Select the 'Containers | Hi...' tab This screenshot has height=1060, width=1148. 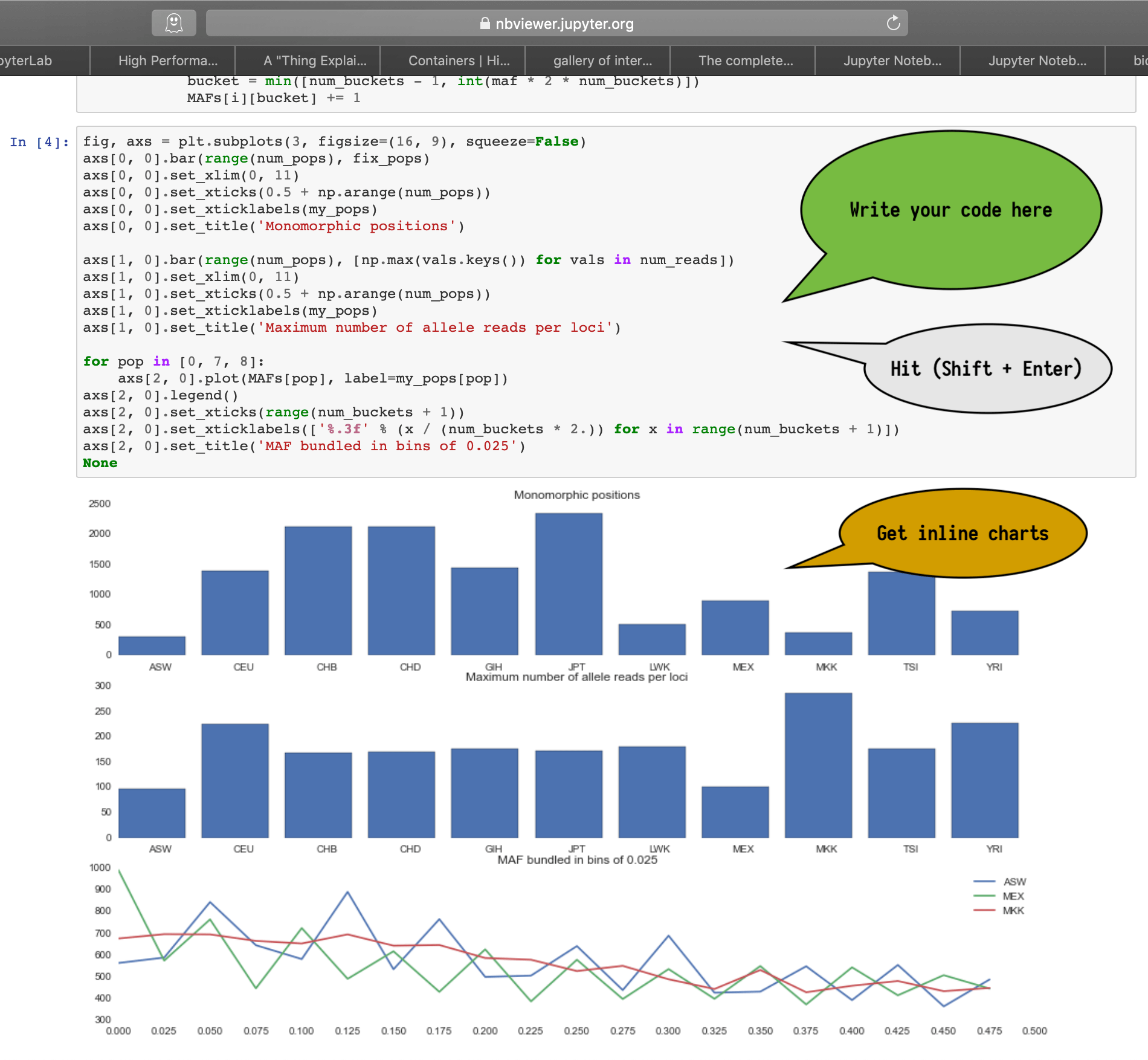point(459,60)
